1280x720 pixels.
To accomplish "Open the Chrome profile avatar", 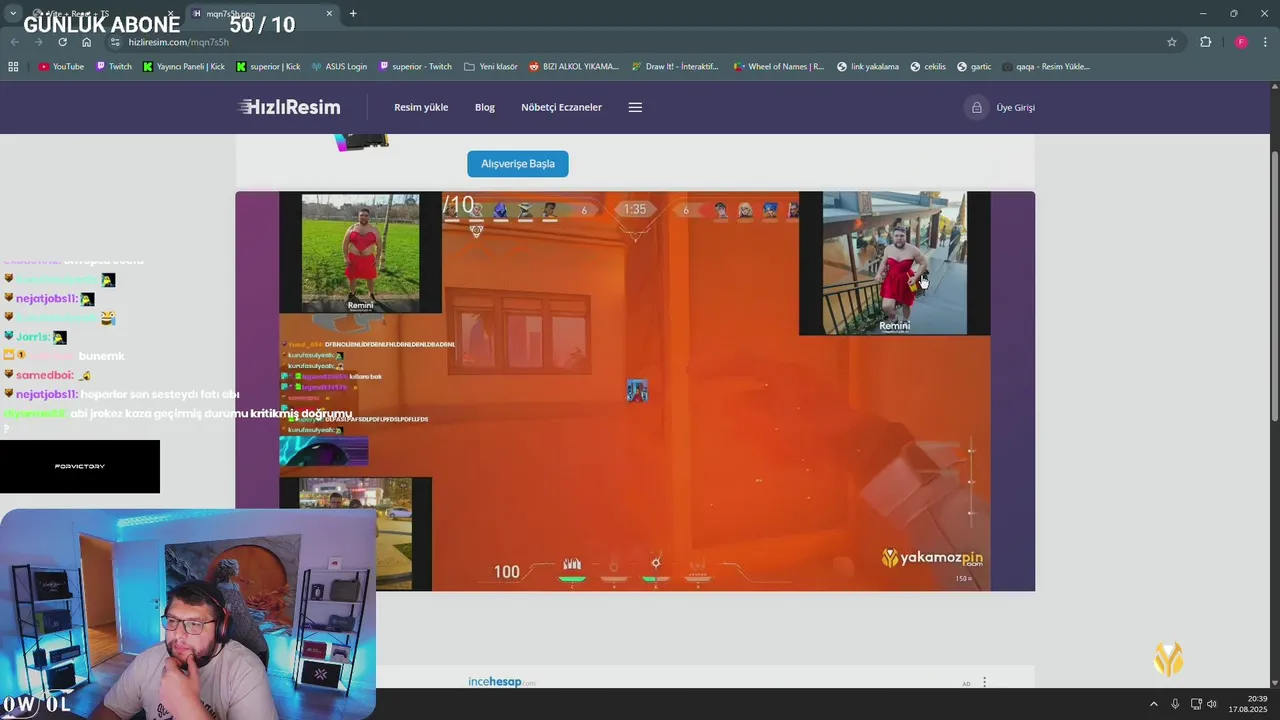I will (x=1241, y=42).
